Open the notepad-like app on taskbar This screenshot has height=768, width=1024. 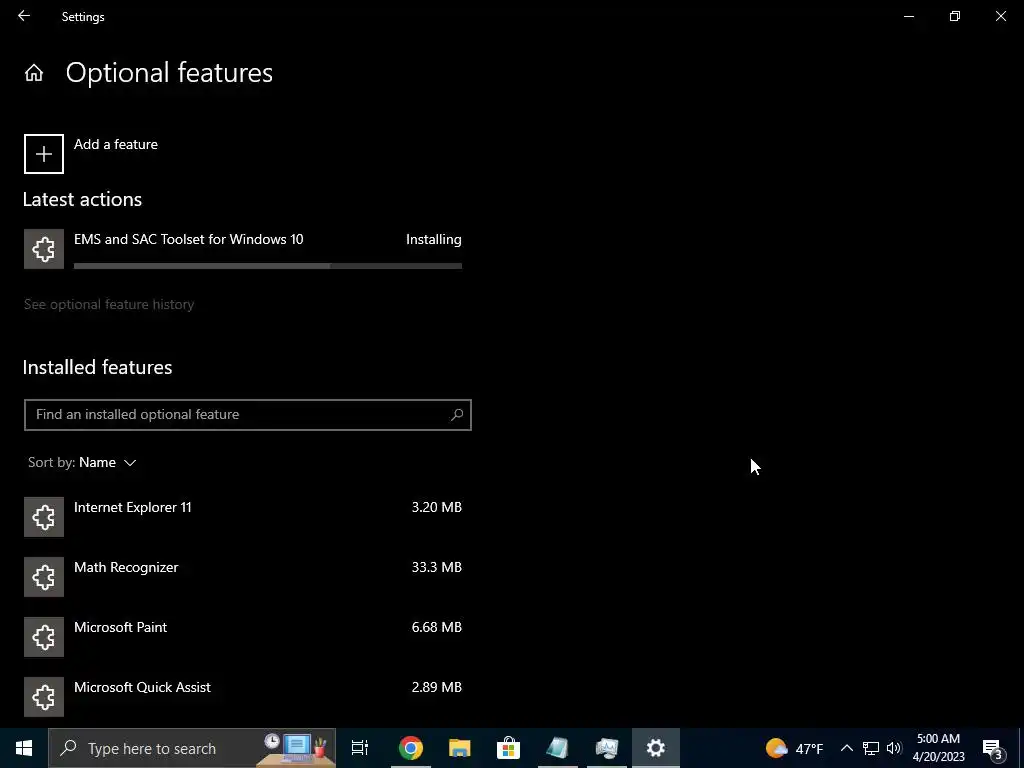[557, 748]
